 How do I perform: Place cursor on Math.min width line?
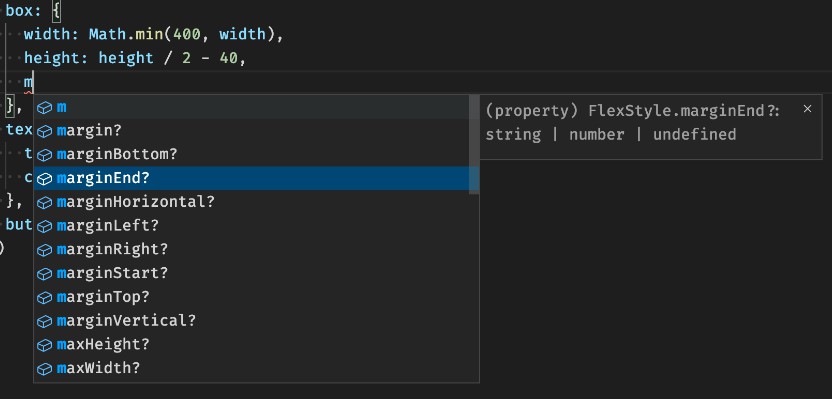point(154,34)
